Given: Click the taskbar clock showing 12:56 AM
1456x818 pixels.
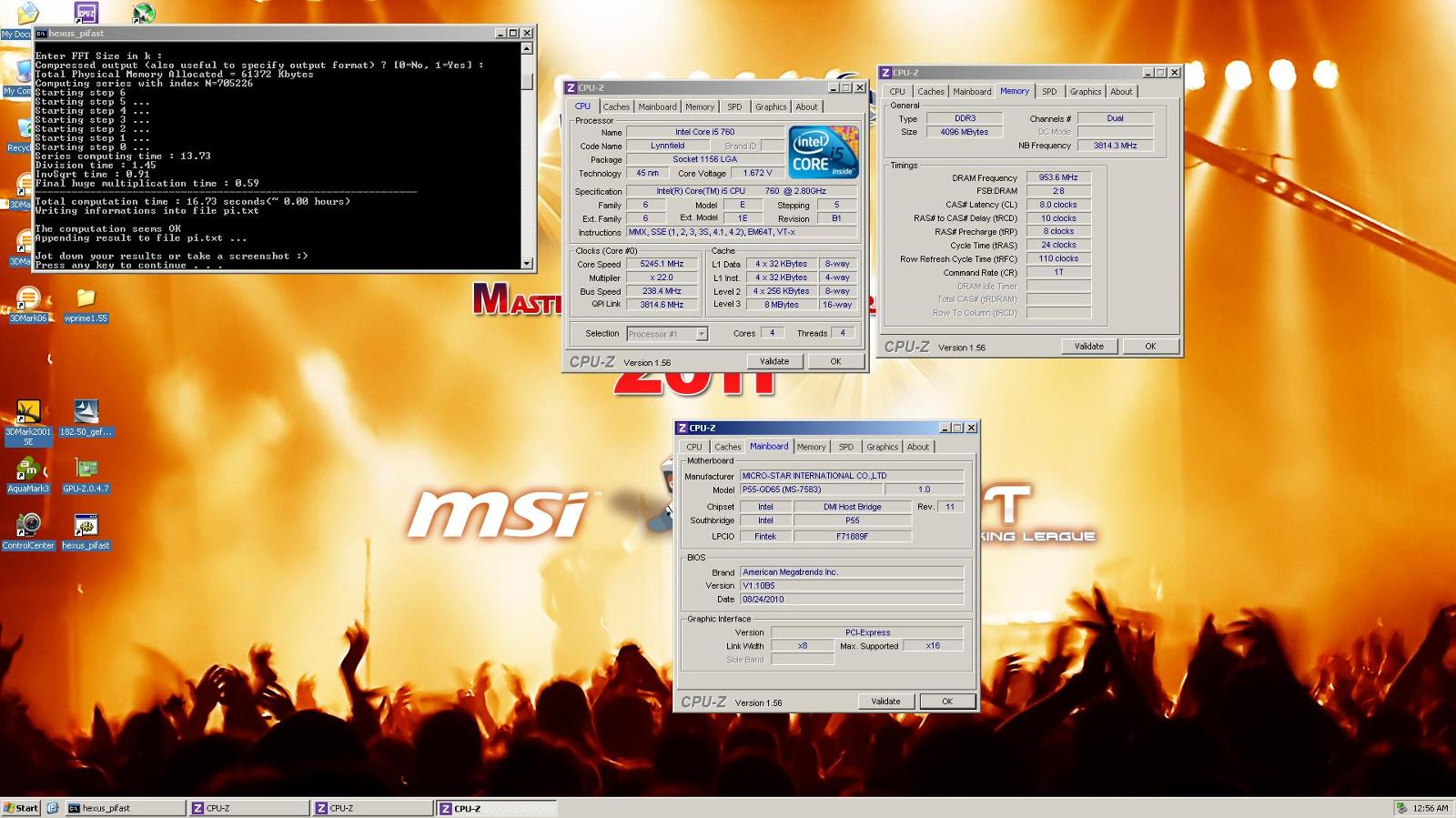Looking at the screenshot, I should (1431, 808).
